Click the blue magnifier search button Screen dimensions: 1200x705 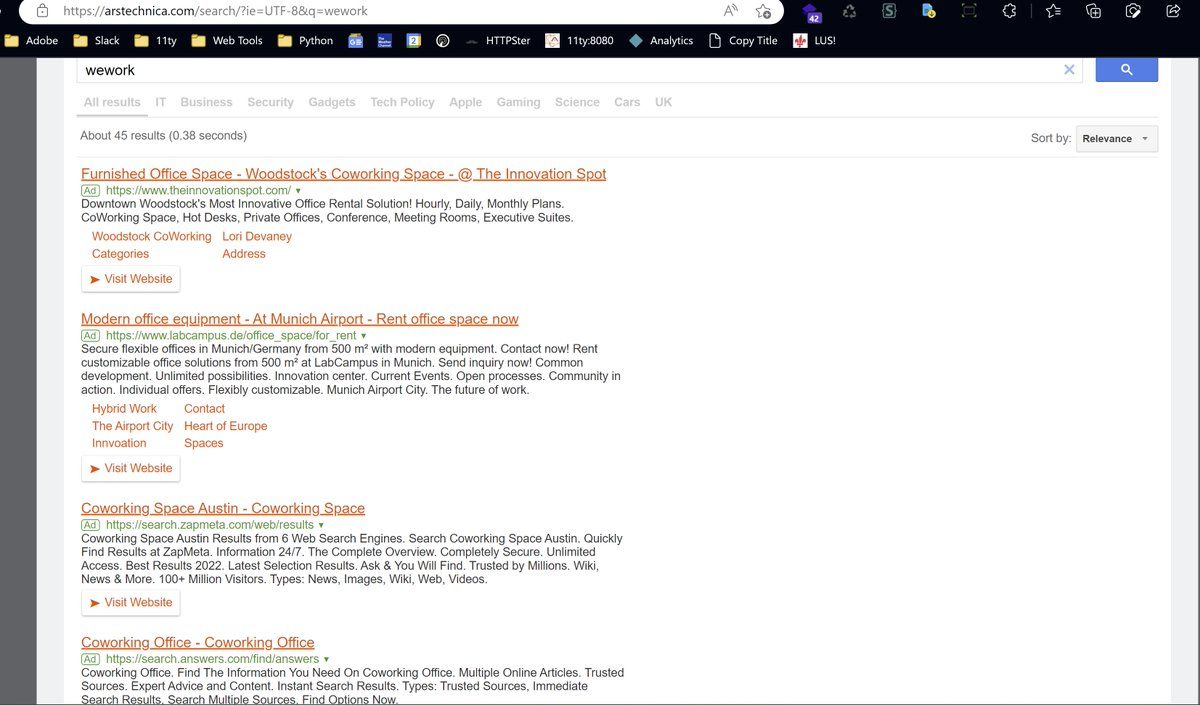click(1127, 69)
